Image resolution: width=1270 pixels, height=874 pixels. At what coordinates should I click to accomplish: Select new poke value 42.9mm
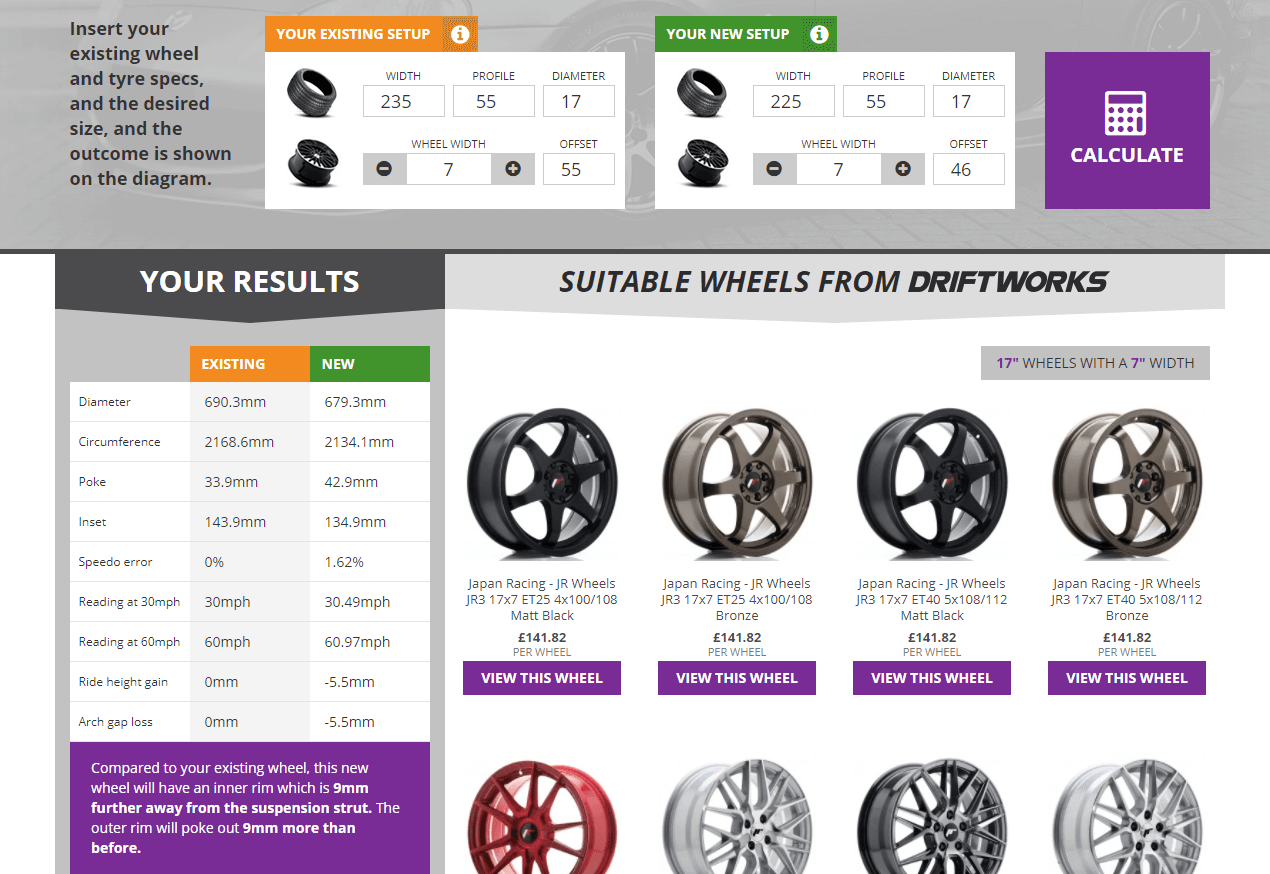click(x=351, y=482)
